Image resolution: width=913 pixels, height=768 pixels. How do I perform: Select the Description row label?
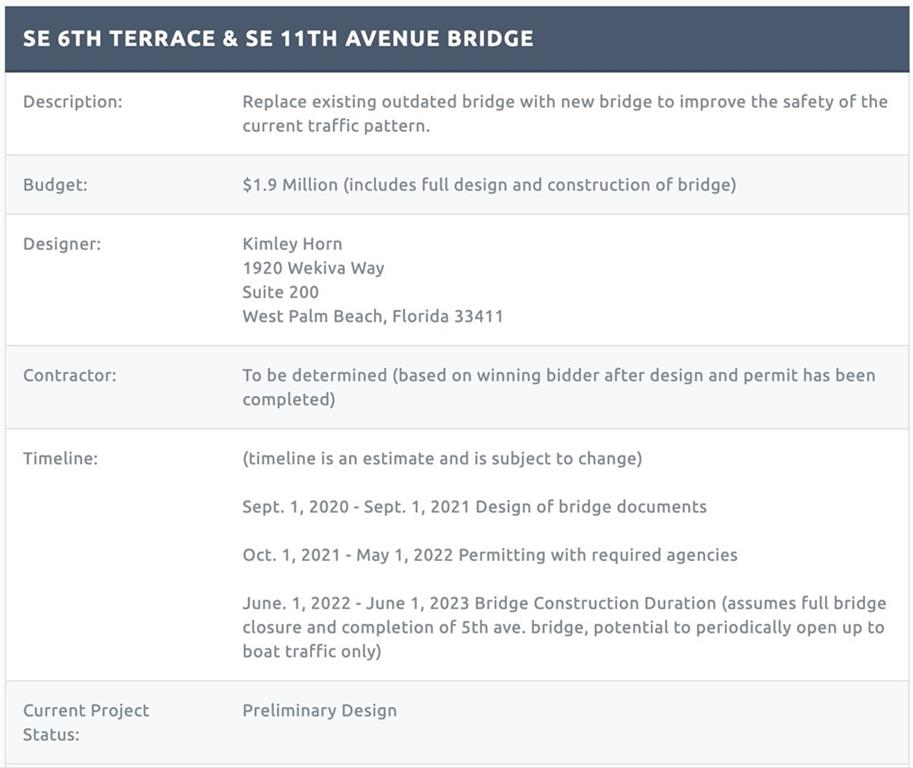coord(72,101)
